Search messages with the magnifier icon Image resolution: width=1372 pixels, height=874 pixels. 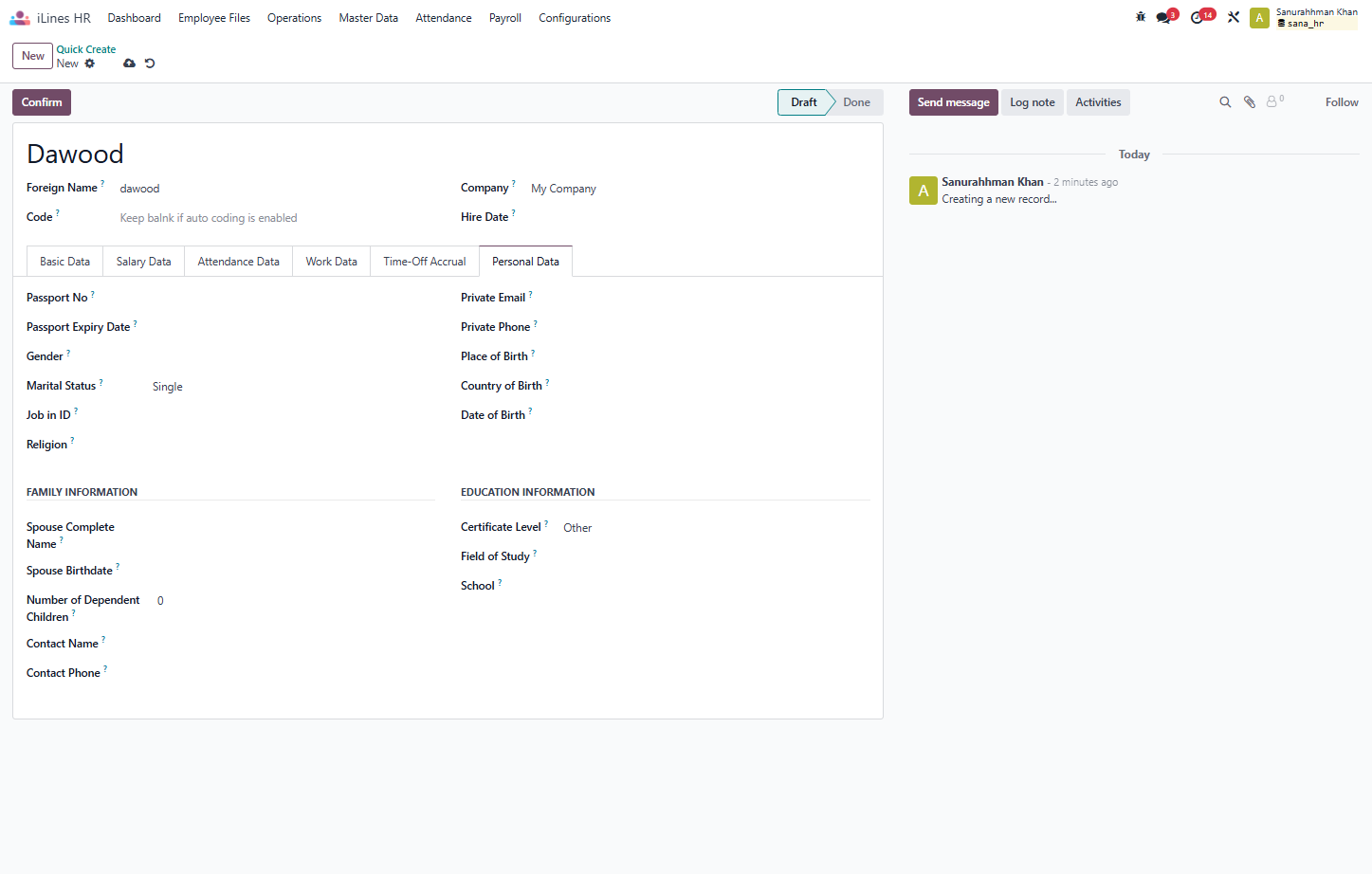coord(1225,102)
